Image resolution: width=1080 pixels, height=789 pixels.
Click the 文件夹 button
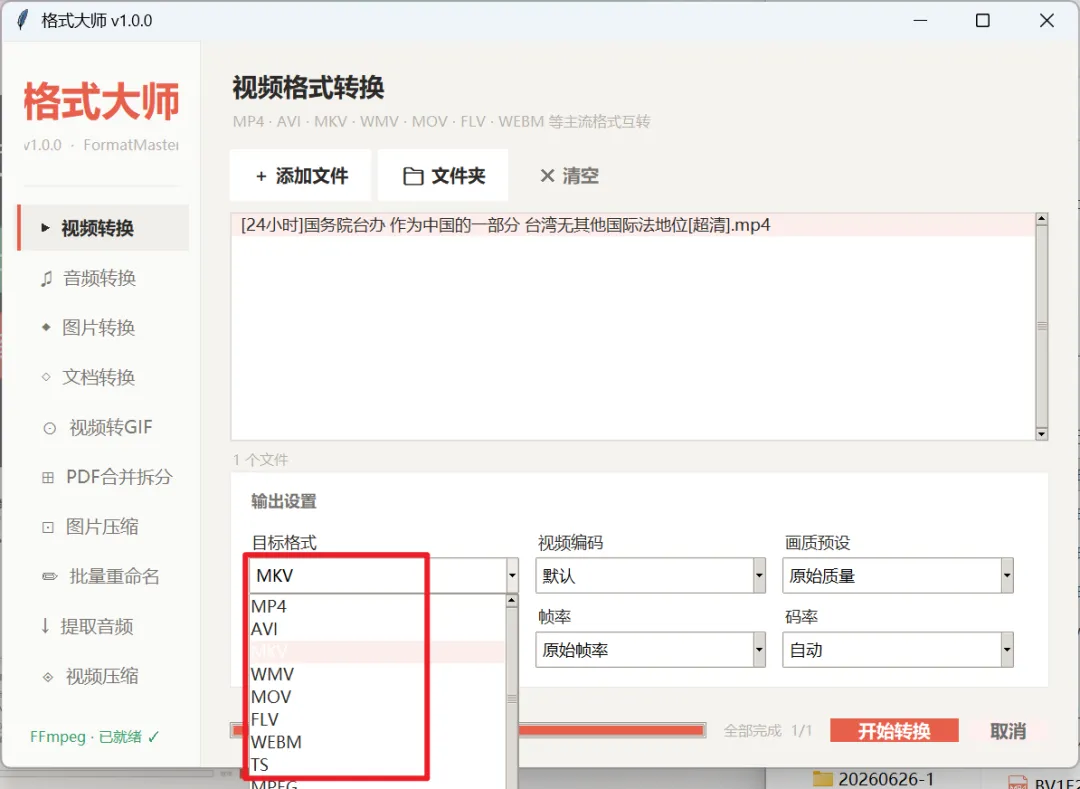click(x=444, y=176)
